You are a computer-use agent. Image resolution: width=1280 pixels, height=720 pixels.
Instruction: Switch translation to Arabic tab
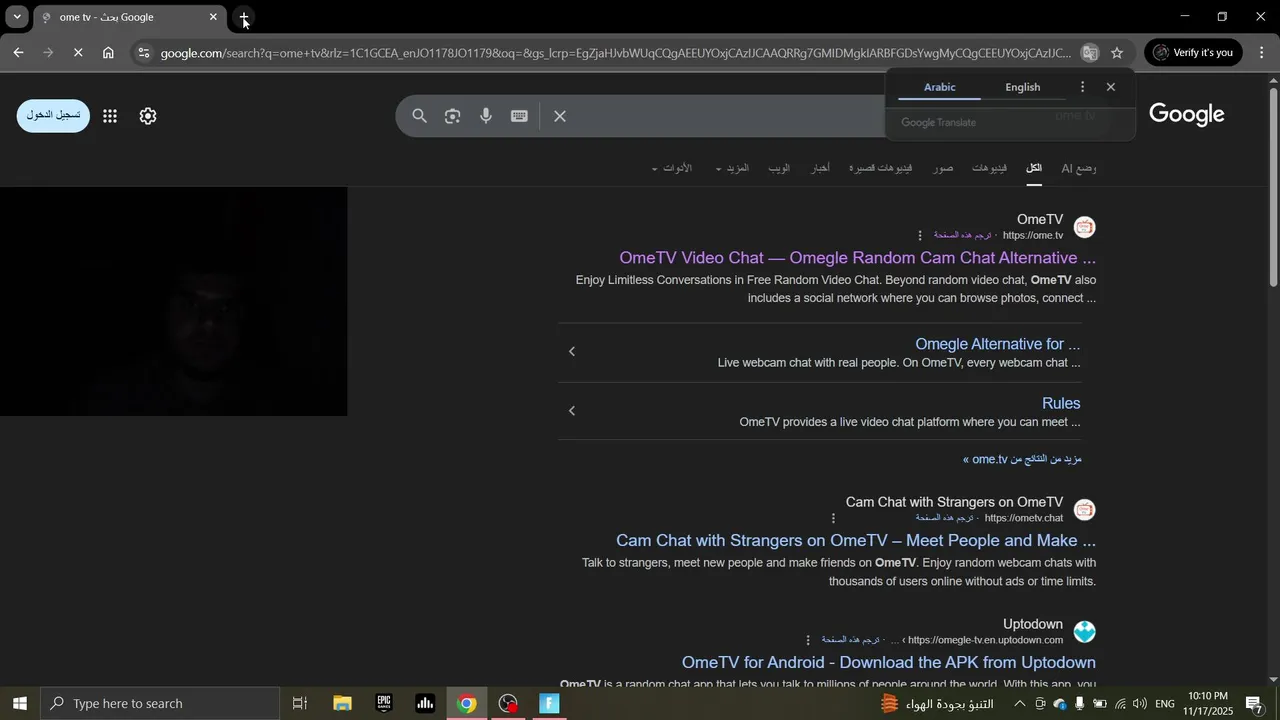(939, 87)
